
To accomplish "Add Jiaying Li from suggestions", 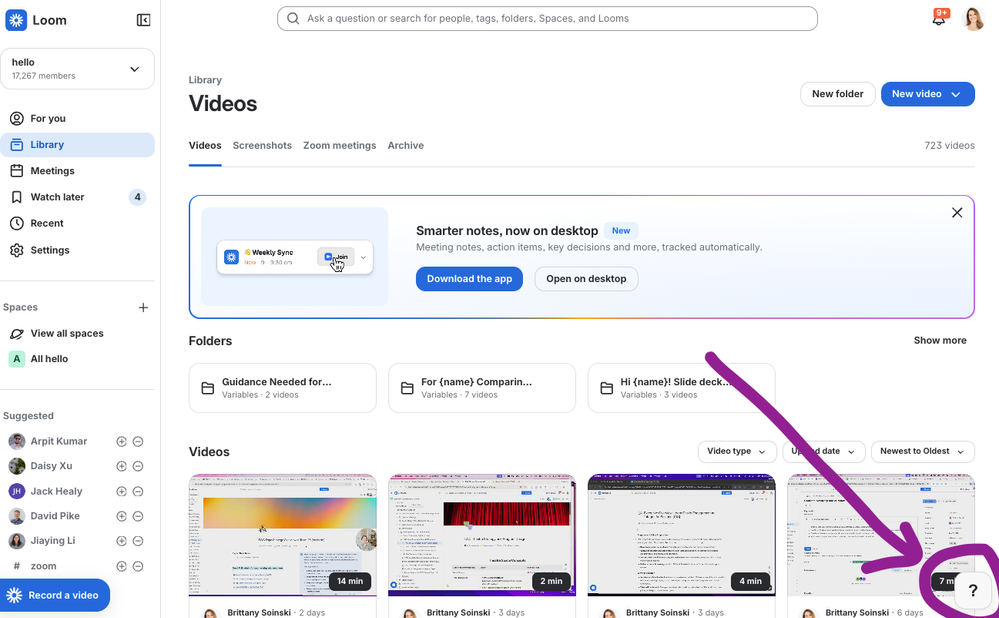I will click(121, 541).
